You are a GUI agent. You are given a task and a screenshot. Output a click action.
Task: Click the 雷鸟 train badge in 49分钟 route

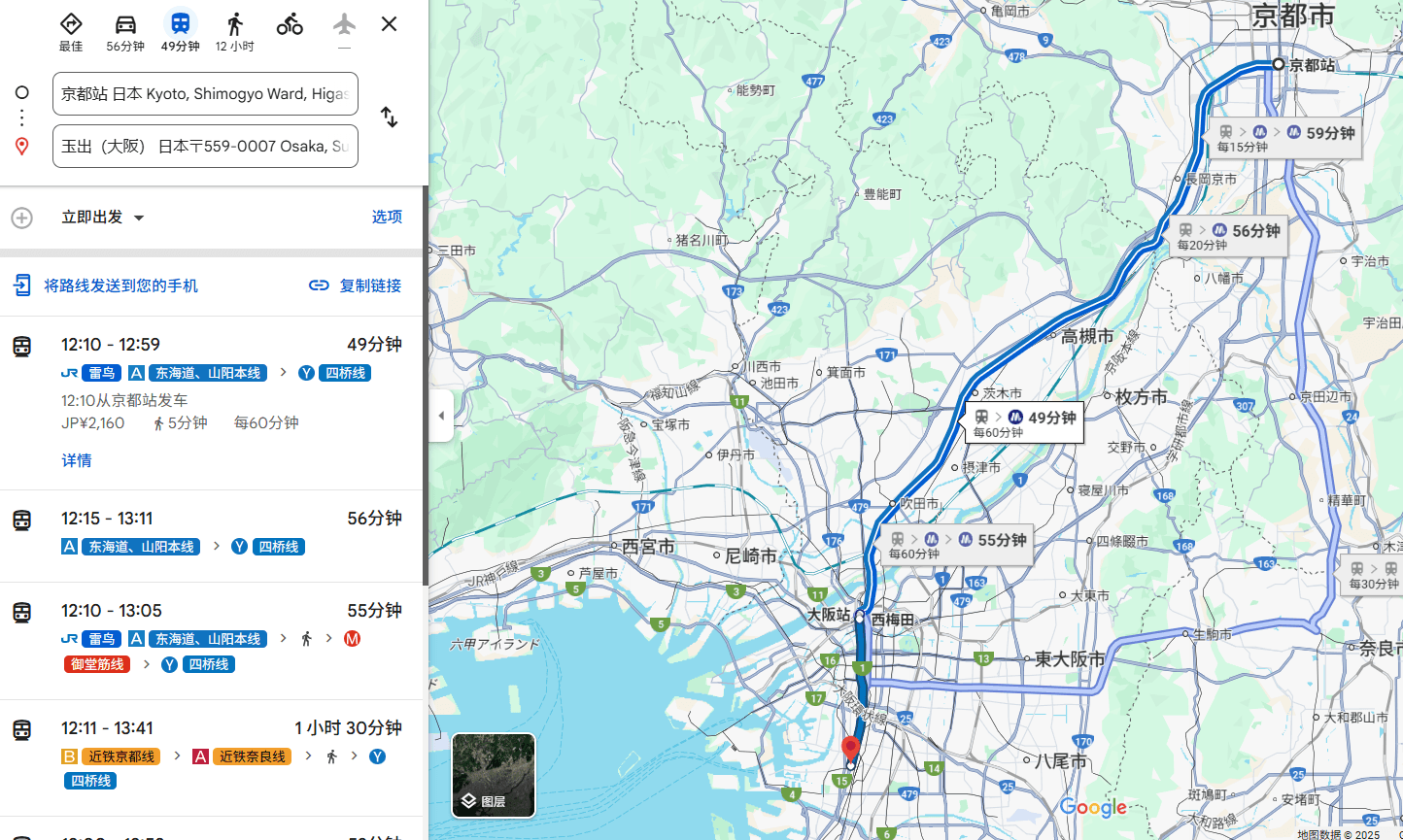click(x=101, y=373)
